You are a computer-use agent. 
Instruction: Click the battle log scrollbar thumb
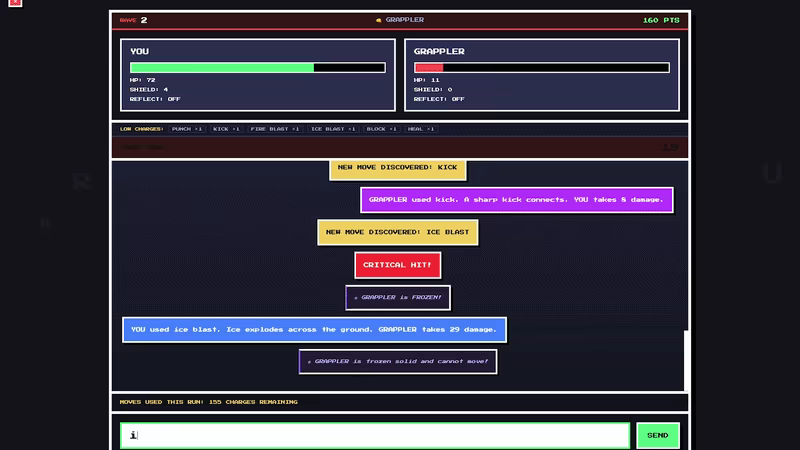pos(686,360)
